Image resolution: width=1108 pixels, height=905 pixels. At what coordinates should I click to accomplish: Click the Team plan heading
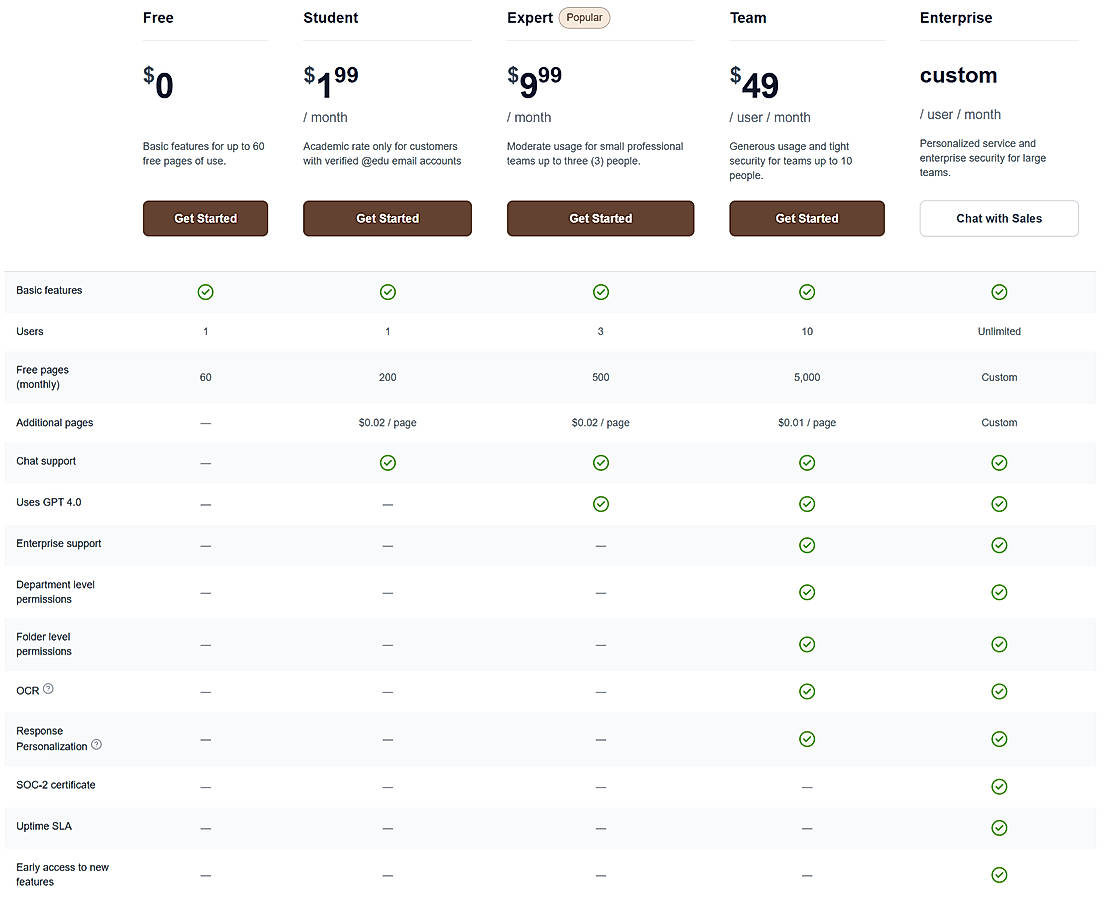[748, 18]
